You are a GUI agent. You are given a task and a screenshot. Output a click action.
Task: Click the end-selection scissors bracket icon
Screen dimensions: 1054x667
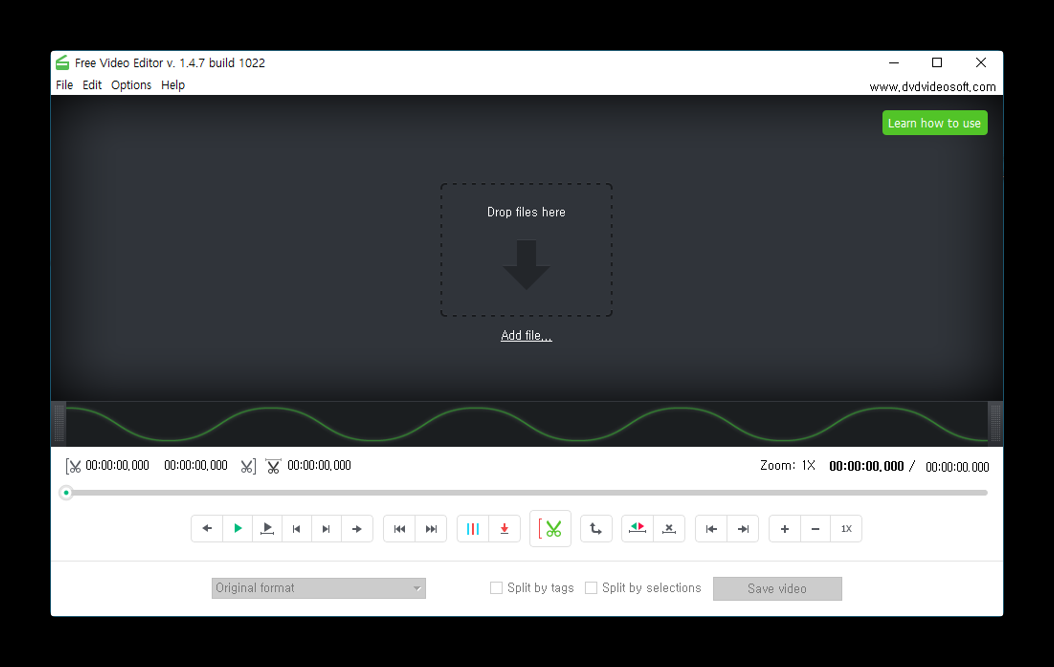point(248,466)
